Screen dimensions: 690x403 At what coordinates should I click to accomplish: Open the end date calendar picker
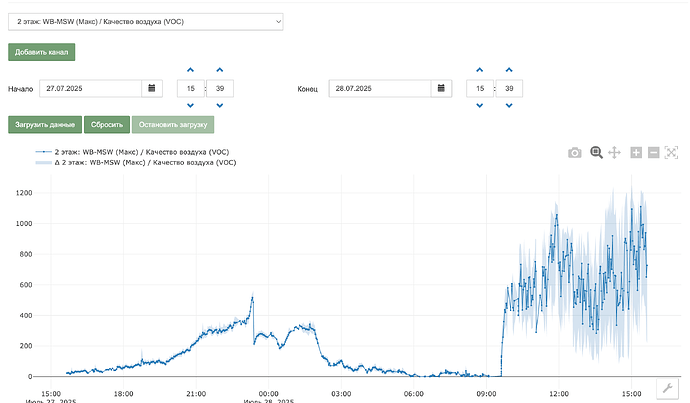point(441,88)
